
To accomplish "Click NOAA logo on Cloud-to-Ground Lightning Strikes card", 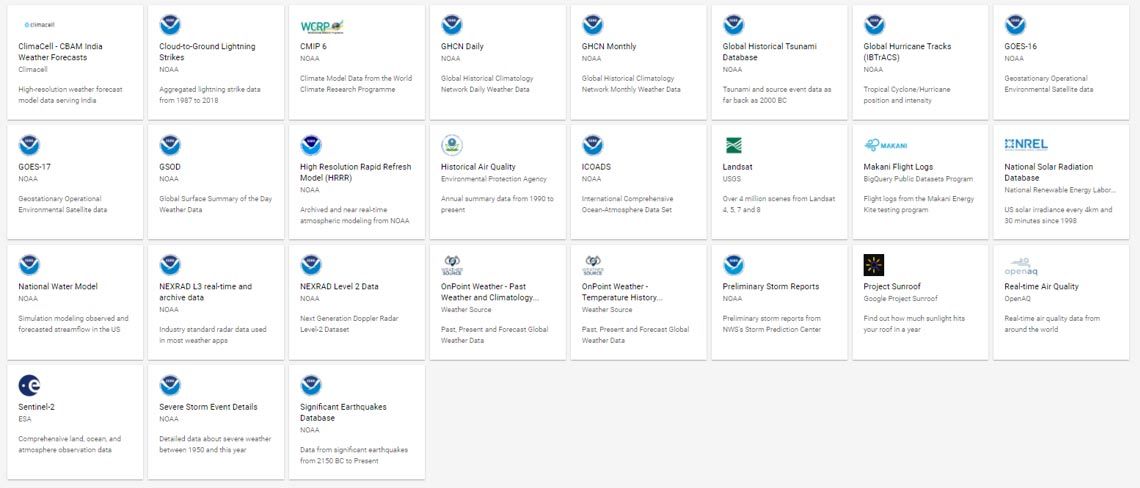I will point(170,25).
